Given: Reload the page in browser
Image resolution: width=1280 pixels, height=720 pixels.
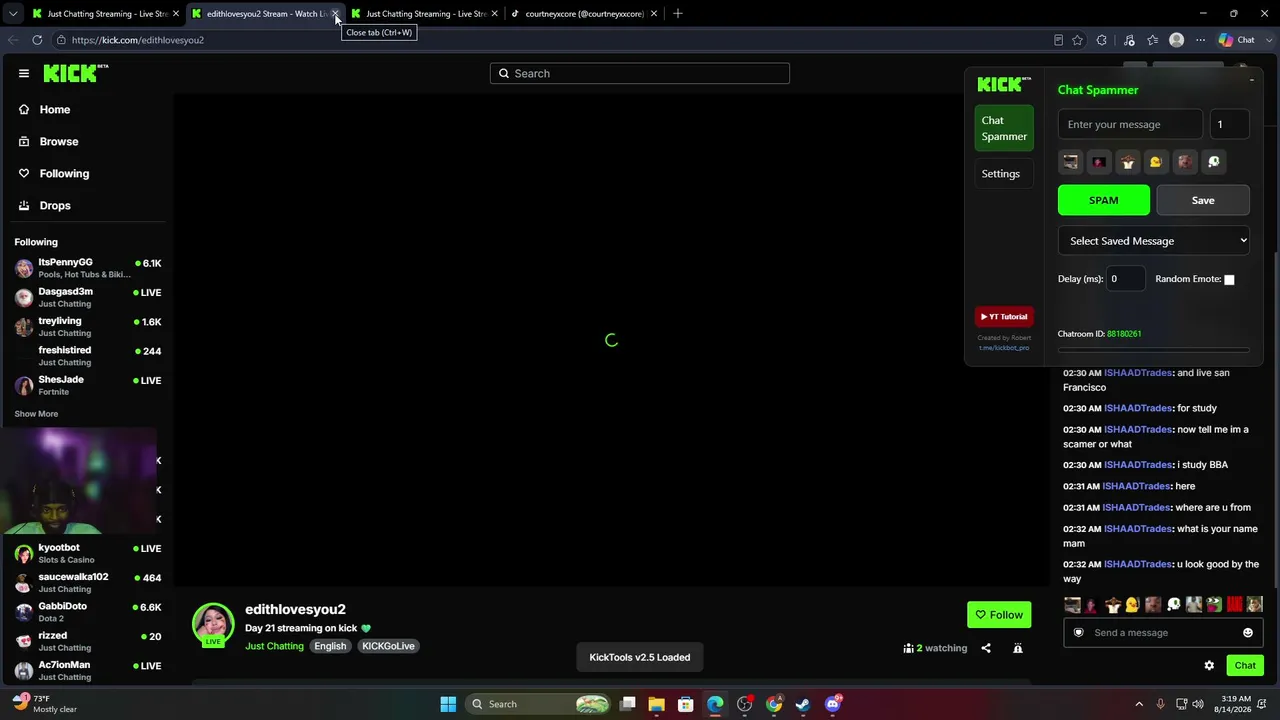Looking at the screenshot, I should [37, 40].
